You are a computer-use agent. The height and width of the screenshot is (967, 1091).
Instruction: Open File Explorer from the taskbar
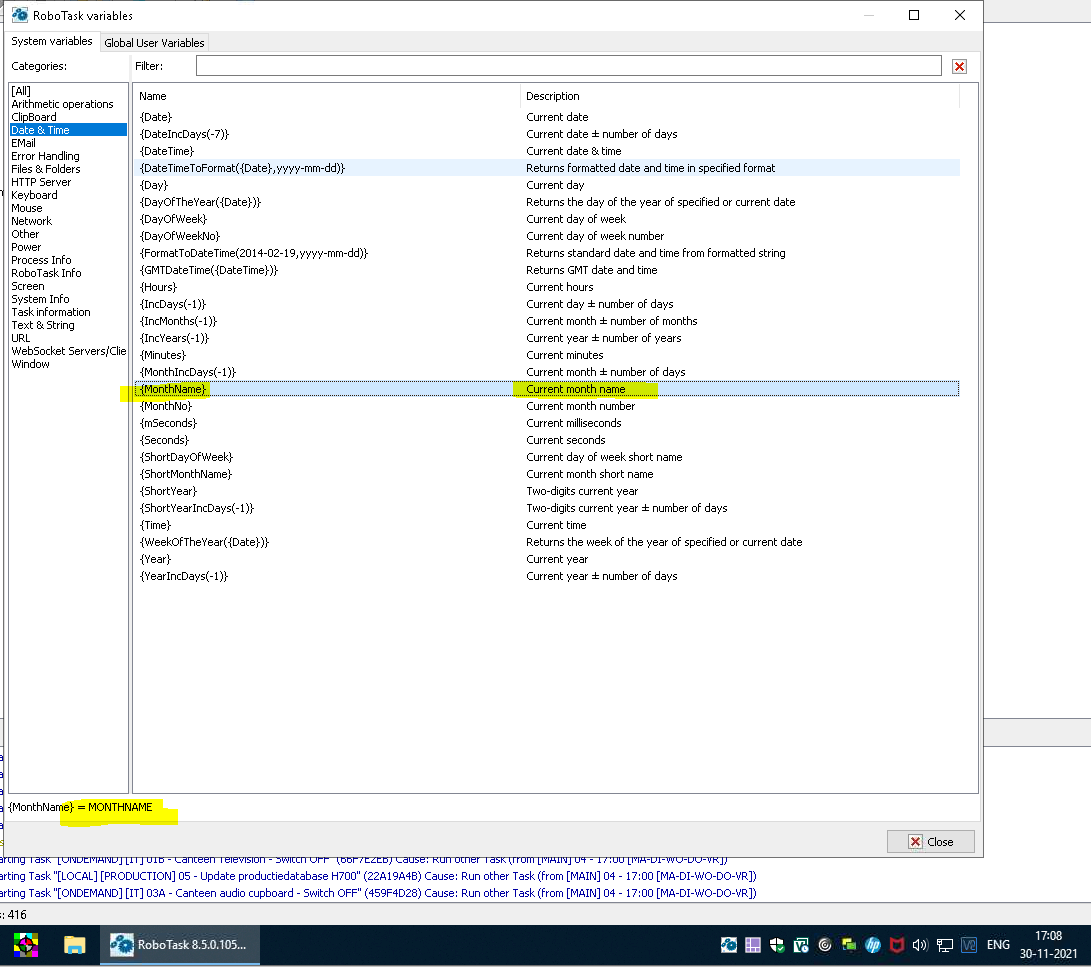click(75, 945)
